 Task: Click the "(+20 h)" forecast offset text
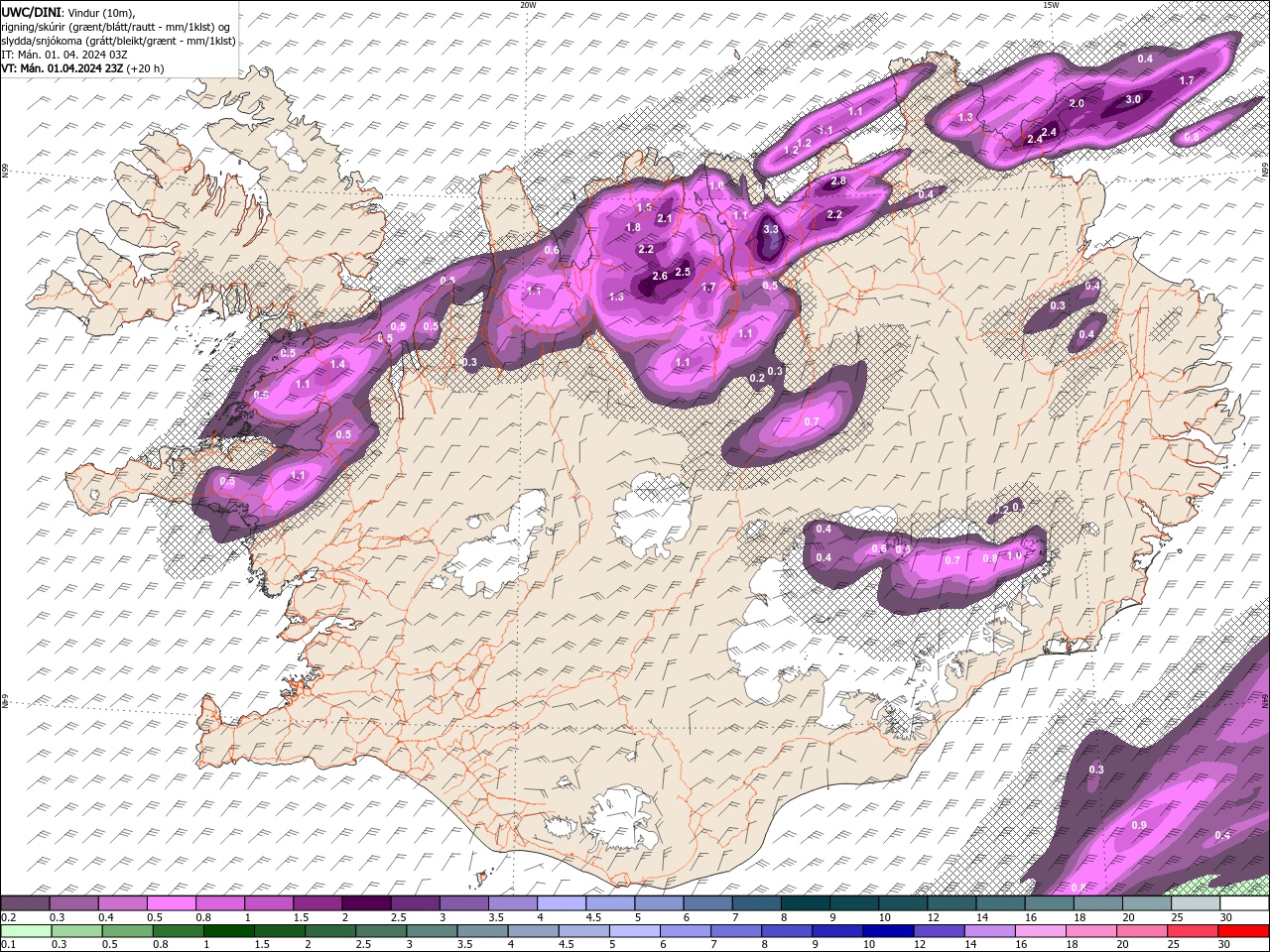[x=145, y=68]
